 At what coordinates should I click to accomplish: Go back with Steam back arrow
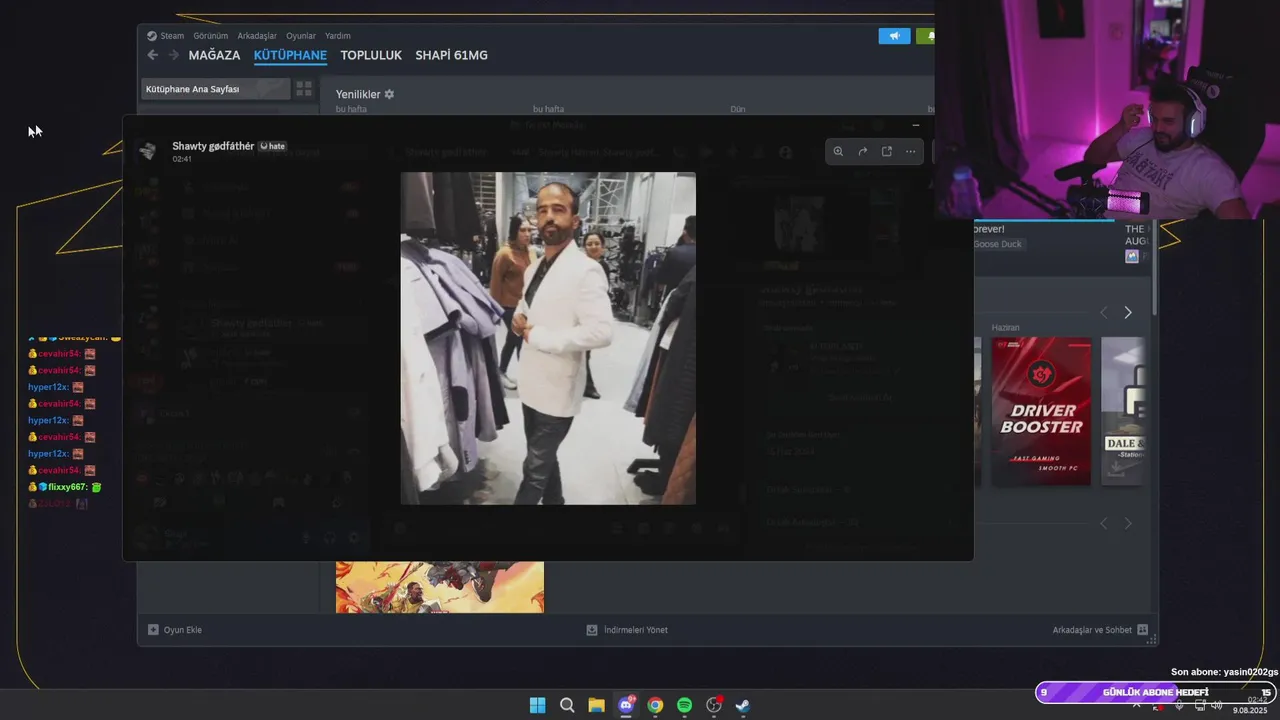[153, 55]
